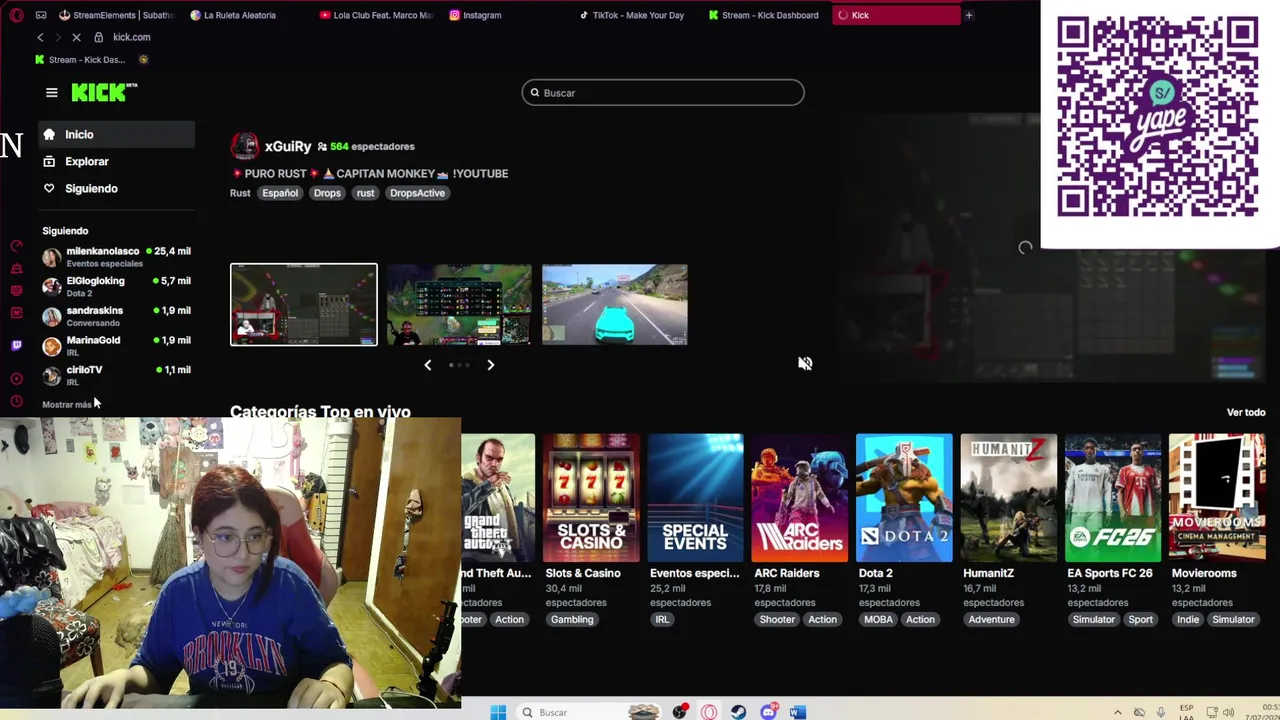Open sandraskins channel in following list
This screenshot has height=720, width=1280.
tap(117, 316)
